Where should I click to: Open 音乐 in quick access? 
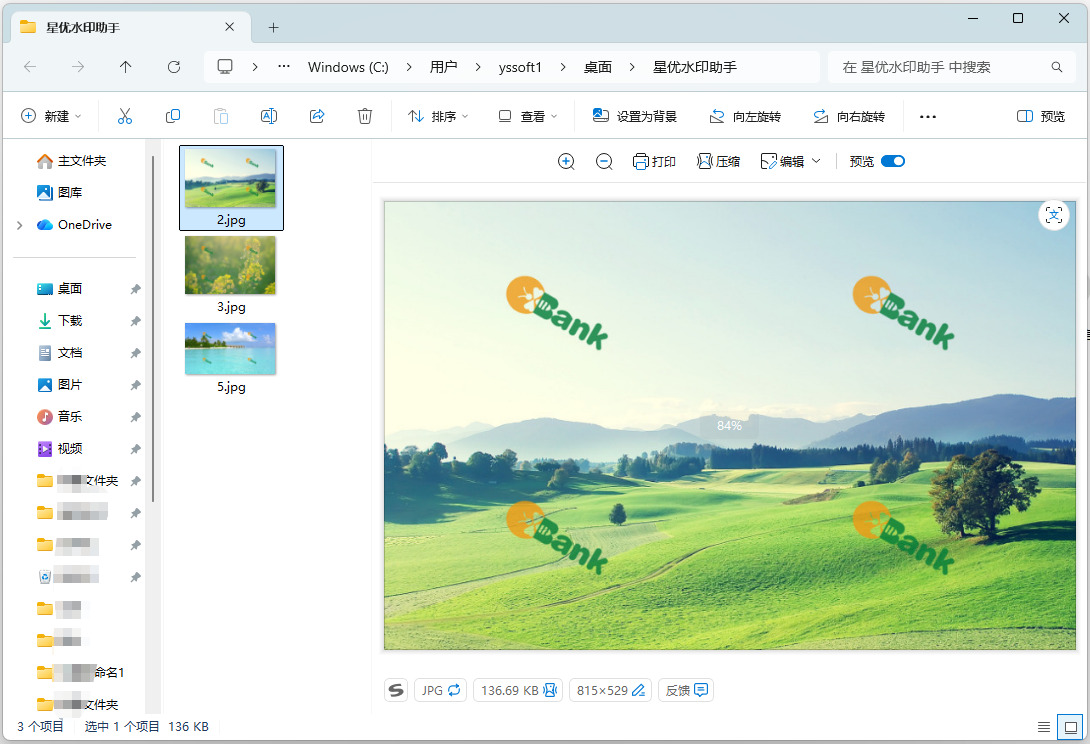point(60,417)
